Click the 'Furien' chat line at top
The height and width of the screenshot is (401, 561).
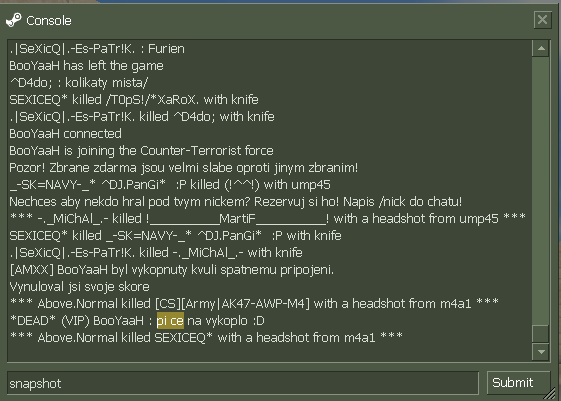click(x=97, y=49)
